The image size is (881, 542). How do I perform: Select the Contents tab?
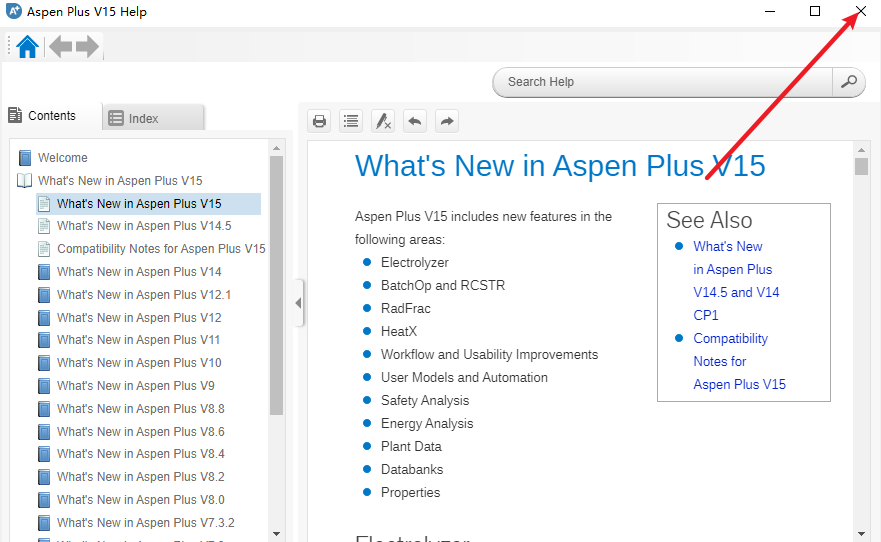[51, 116]
